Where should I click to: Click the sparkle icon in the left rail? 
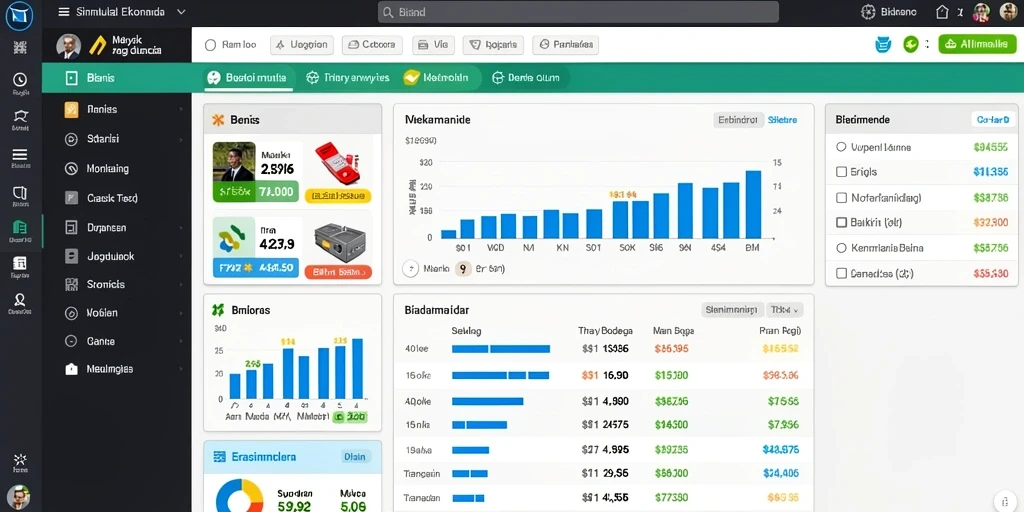click(x=20, y=459)
